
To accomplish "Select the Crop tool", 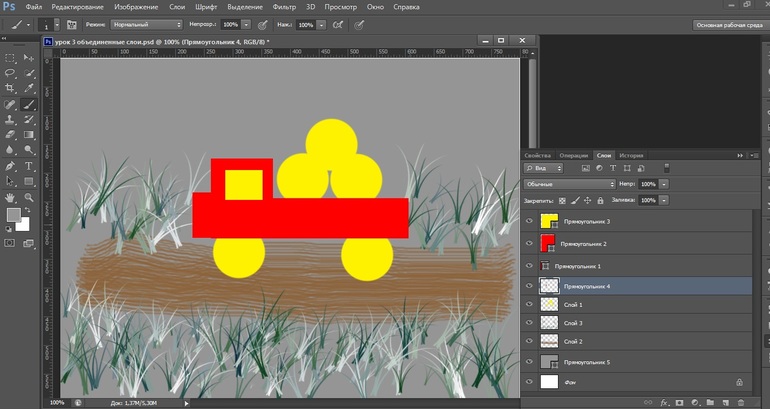I will click(10, 88).
